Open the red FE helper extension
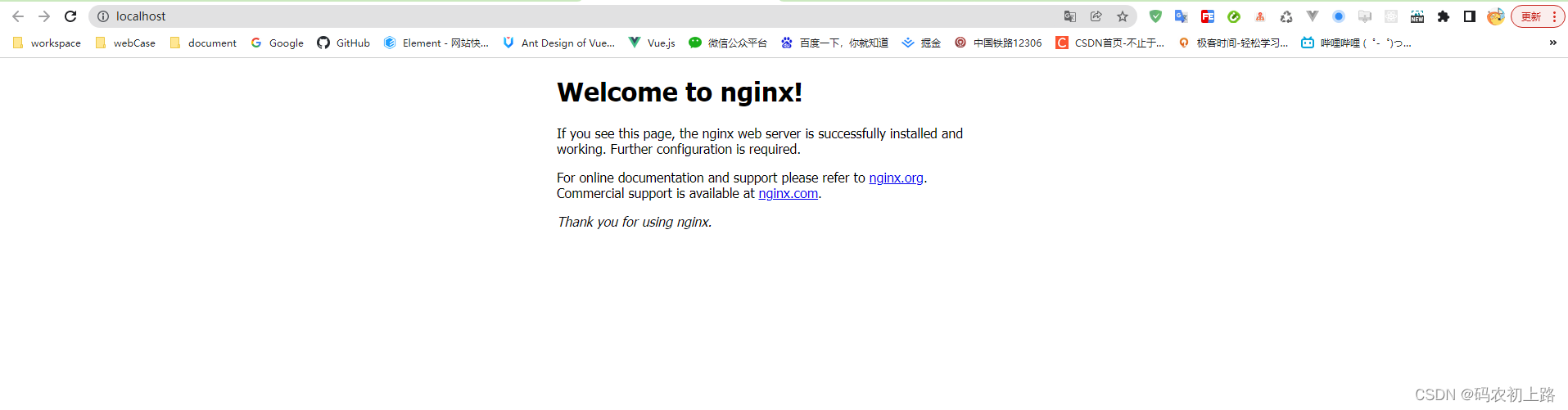This screenshot has width=1568, height=410. point(1208,16)
